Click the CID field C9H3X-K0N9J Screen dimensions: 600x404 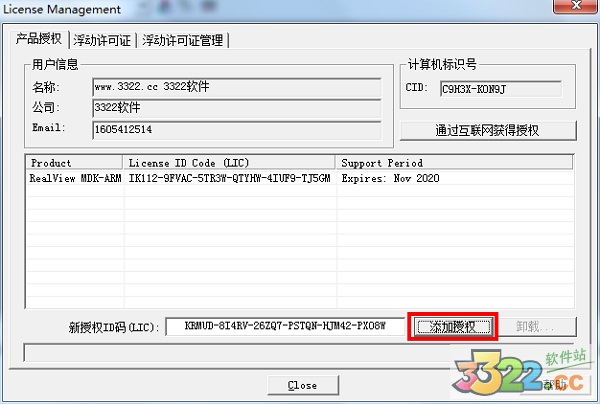[x=501, y=89]
